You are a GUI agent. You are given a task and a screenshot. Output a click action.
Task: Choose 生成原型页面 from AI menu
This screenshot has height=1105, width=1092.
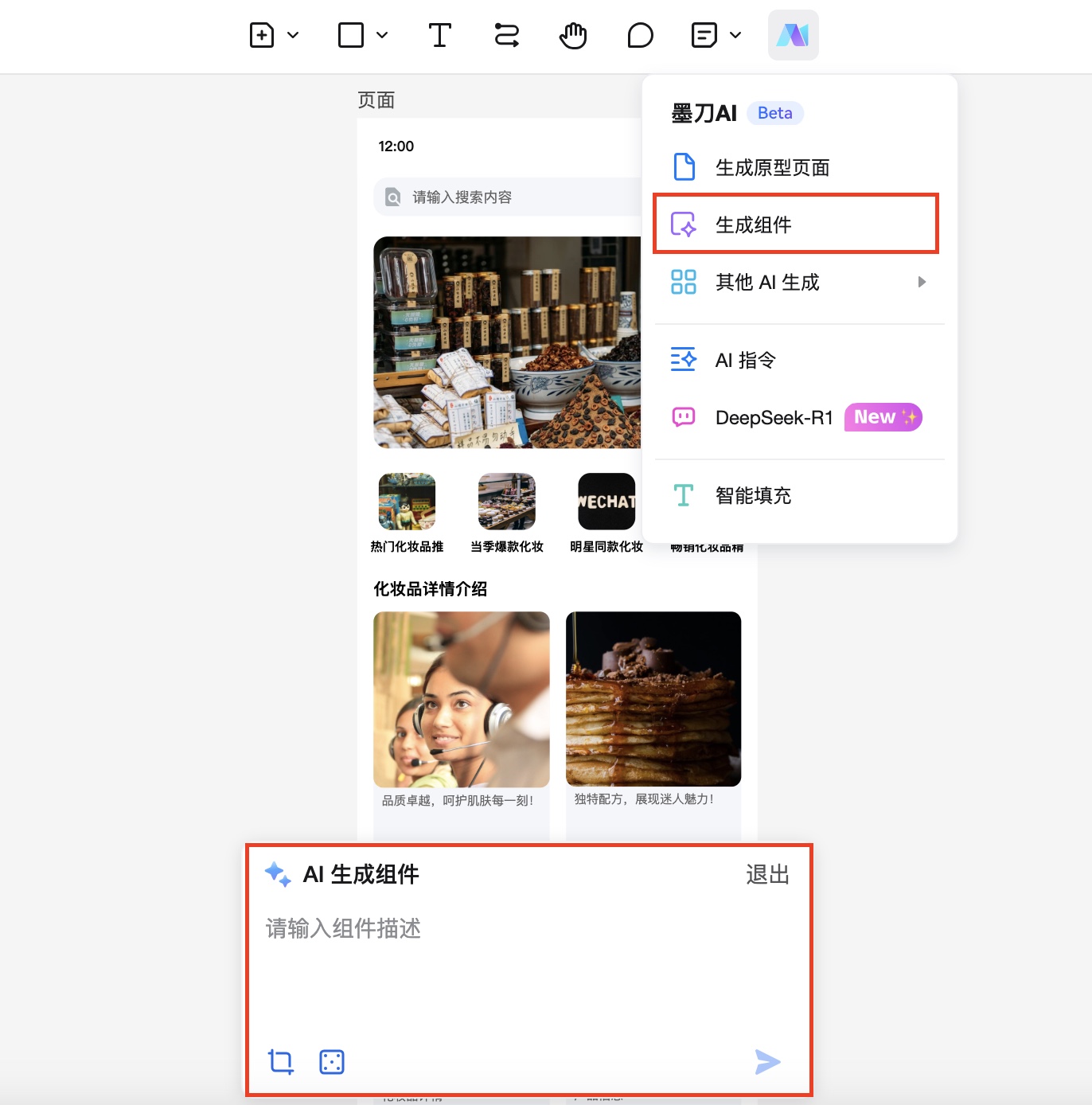(x=799, y=167)
